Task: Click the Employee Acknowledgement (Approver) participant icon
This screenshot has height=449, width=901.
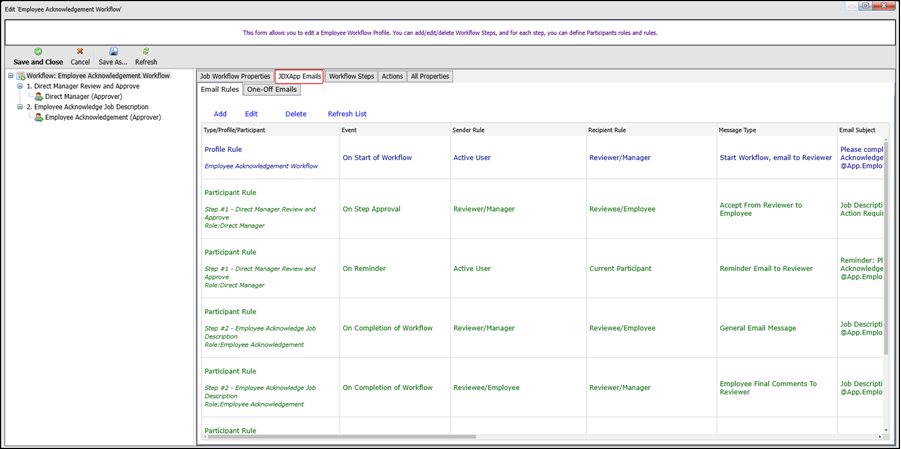Action: click(39, 118)
